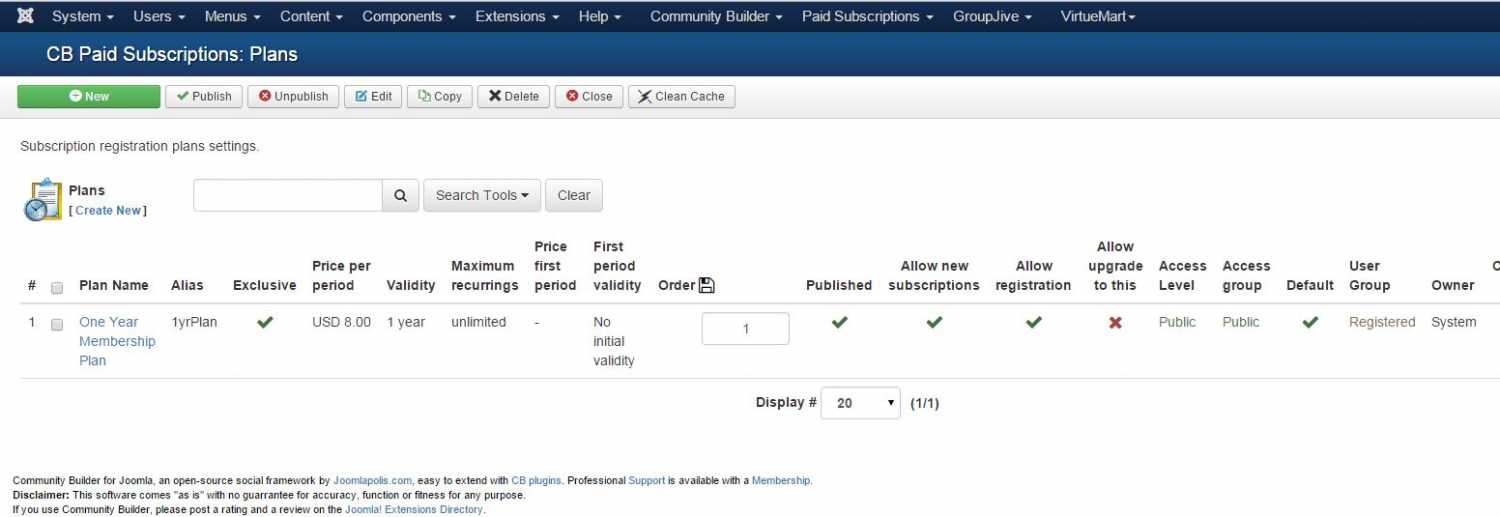The height and width of the screenshot is (517, 1500).
Task: Toggle the Allow registration checkmark
Action: (x=1034, y=322)
